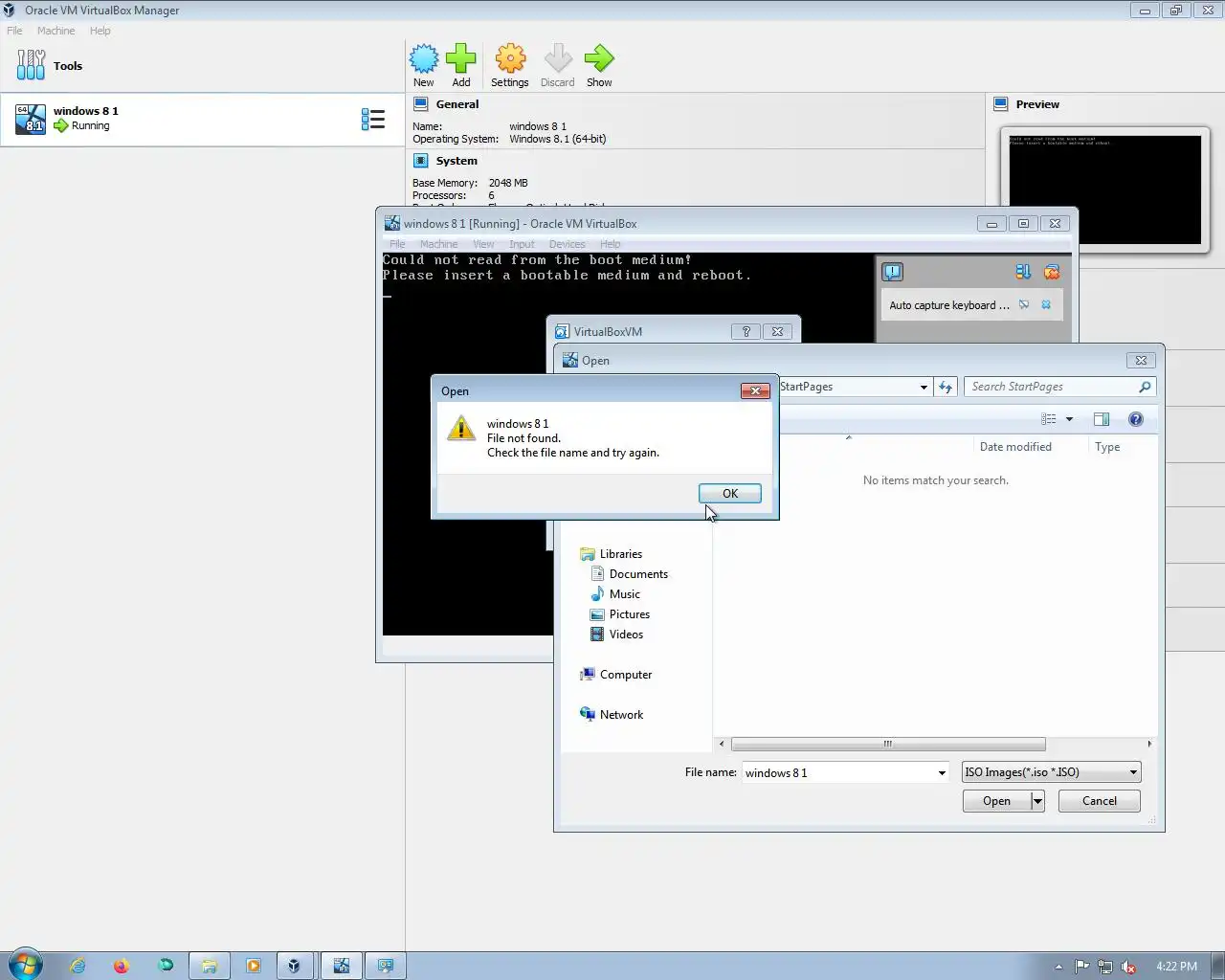Click the Action Center flag tray icon
Viewport: 1225px width, 980px height.
[x=1081, y=967]
